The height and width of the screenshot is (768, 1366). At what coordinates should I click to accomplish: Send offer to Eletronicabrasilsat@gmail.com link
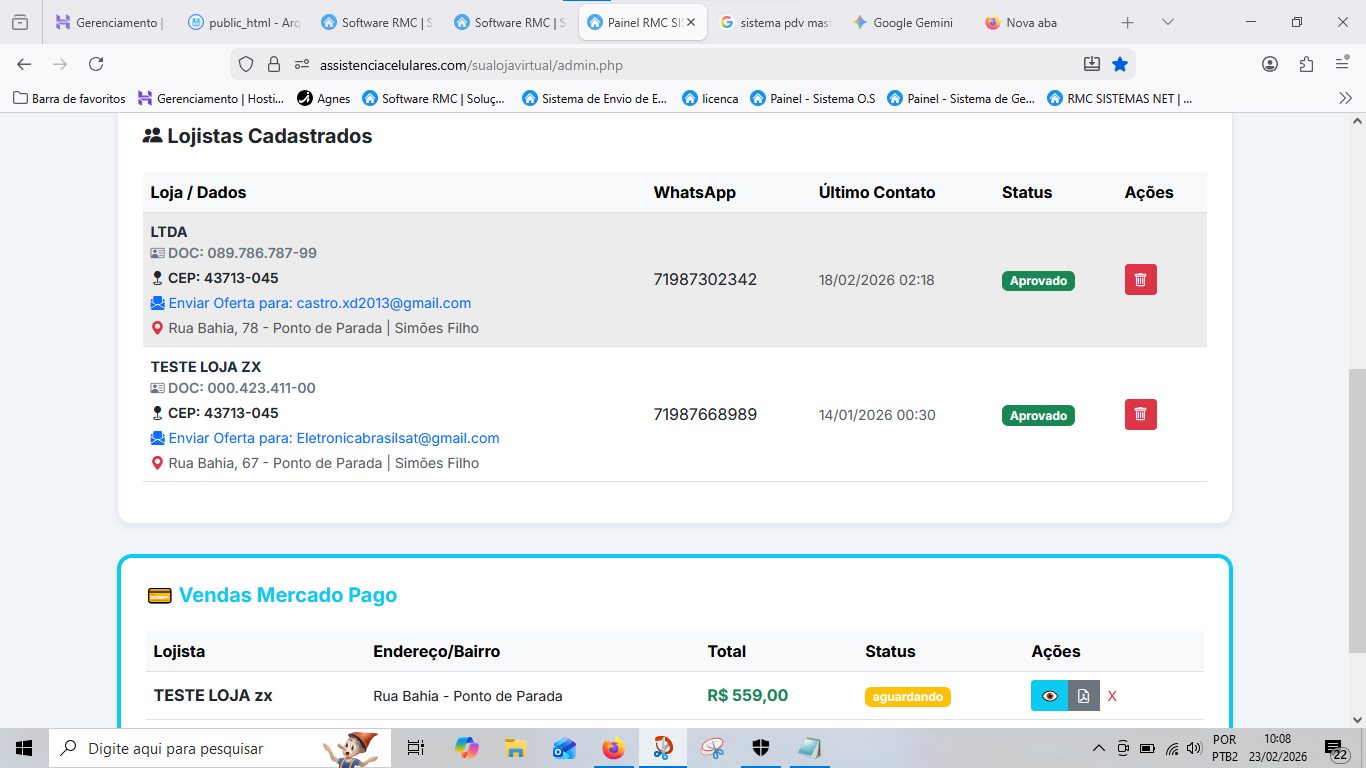pos(333,438)
